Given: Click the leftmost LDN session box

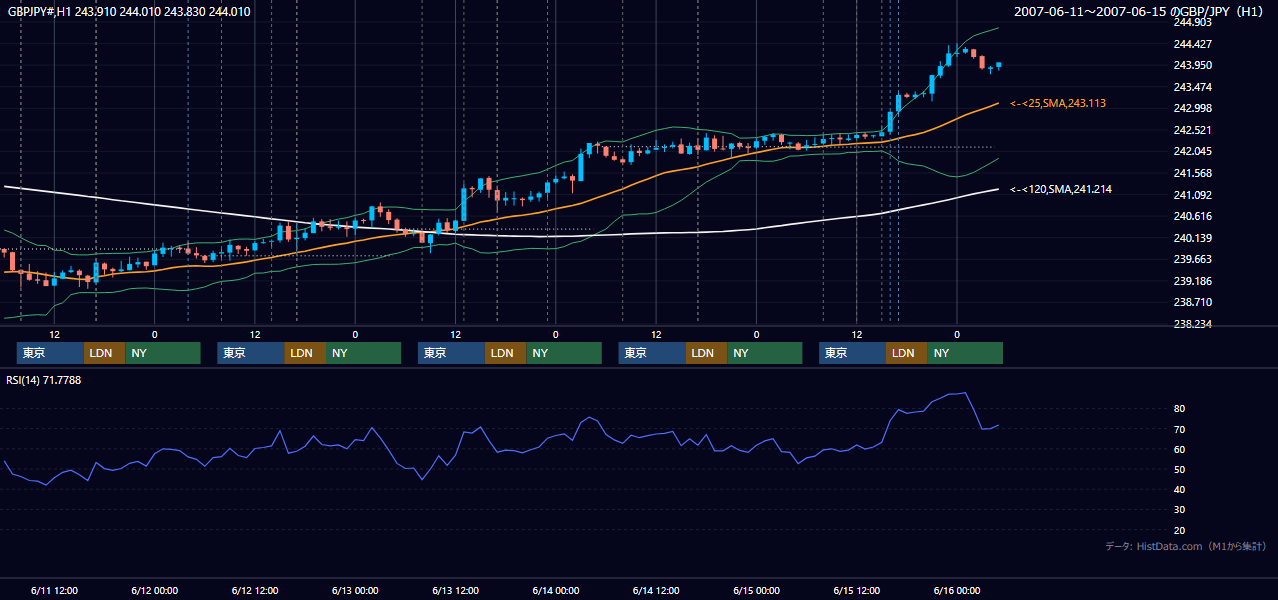Looking at the screenshot, I should 103,353.
